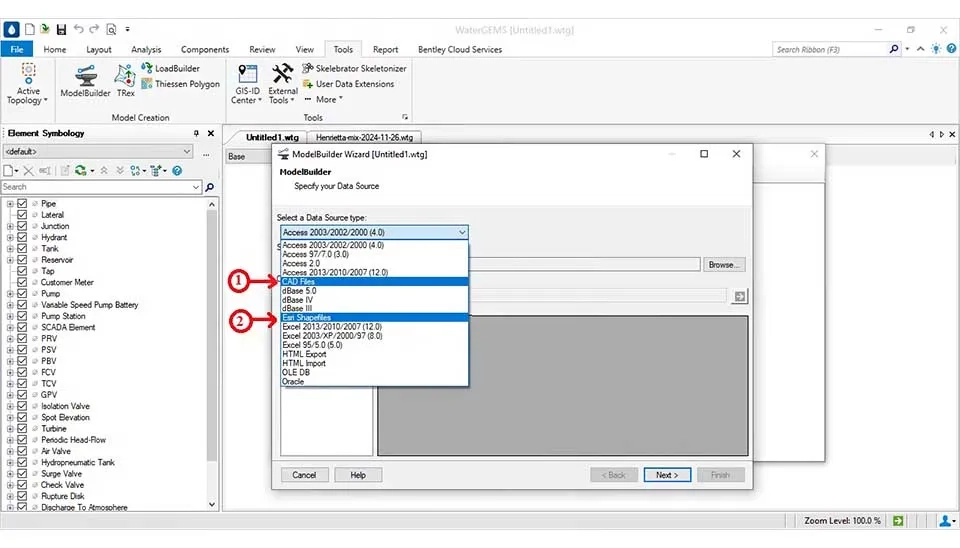Switch to the Home ribbon tab
960x548 pixels.
(x=54, y=50)
